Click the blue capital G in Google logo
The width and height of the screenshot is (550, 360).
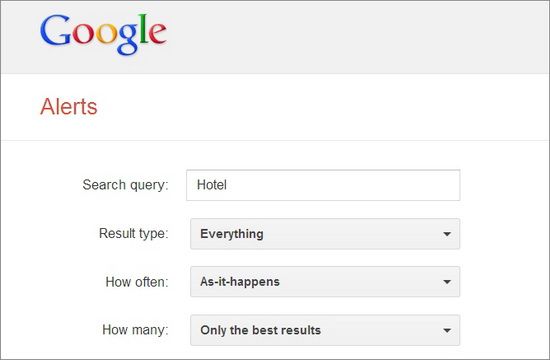[x=56, y=30]
